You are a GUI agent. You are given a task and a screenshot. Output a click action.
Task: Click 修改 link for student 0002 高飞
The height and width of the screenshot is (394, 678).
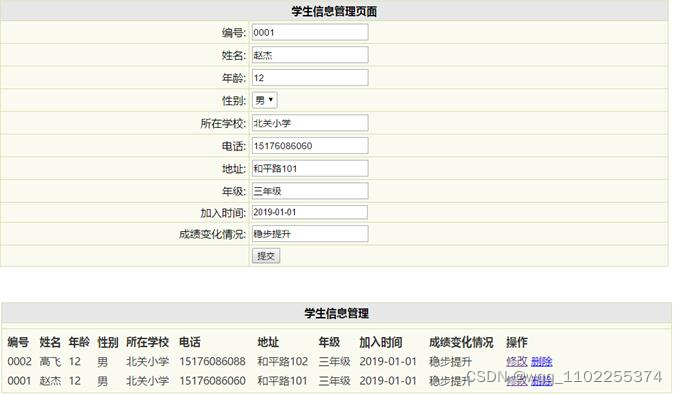click(x=517, y=361)
